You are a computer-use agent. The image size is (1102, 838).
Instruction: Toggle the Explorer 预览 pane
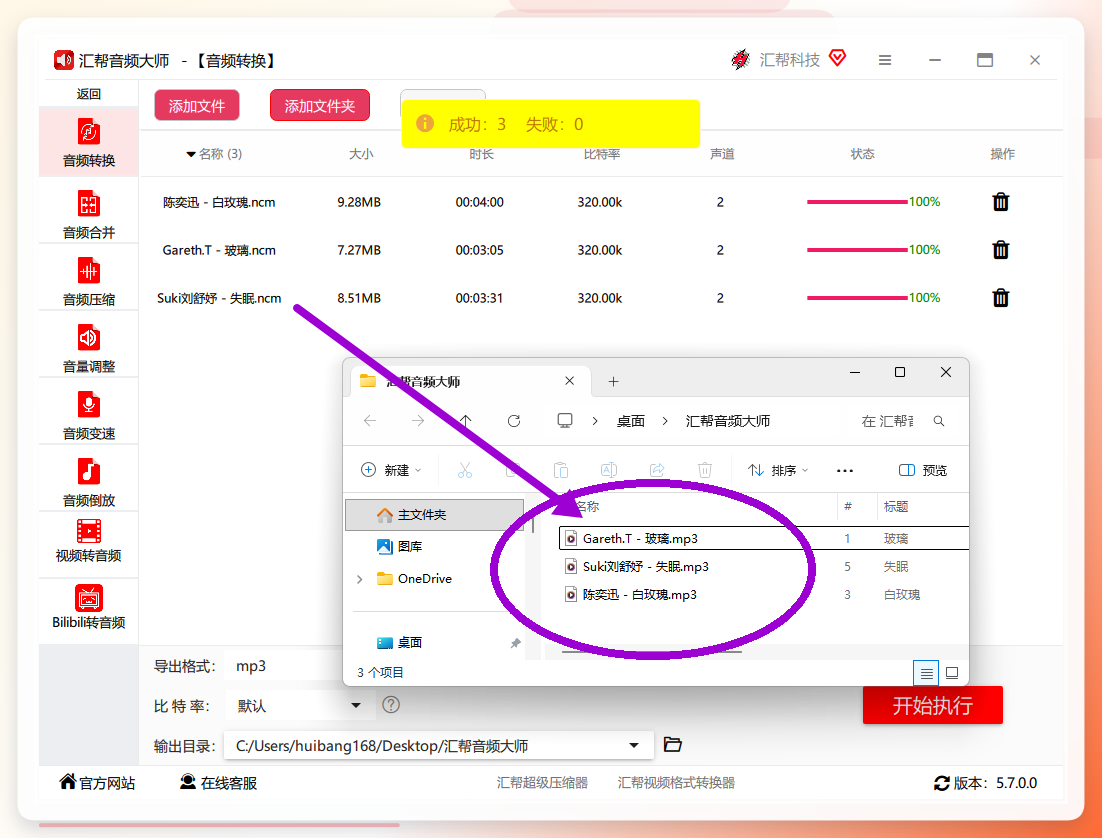(x=923, y=470)
